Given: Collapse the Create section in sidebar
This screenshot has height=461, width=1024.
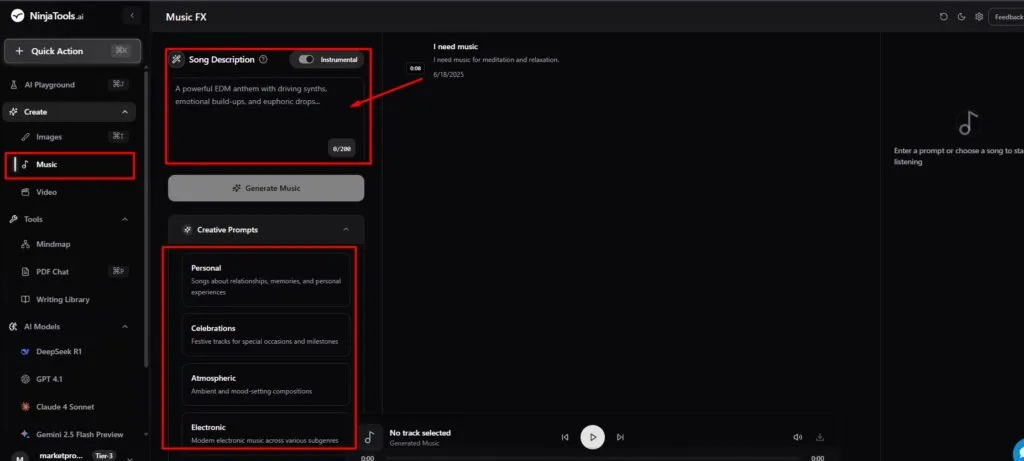Looking at the screenshot, I should [x=124, y=112].
